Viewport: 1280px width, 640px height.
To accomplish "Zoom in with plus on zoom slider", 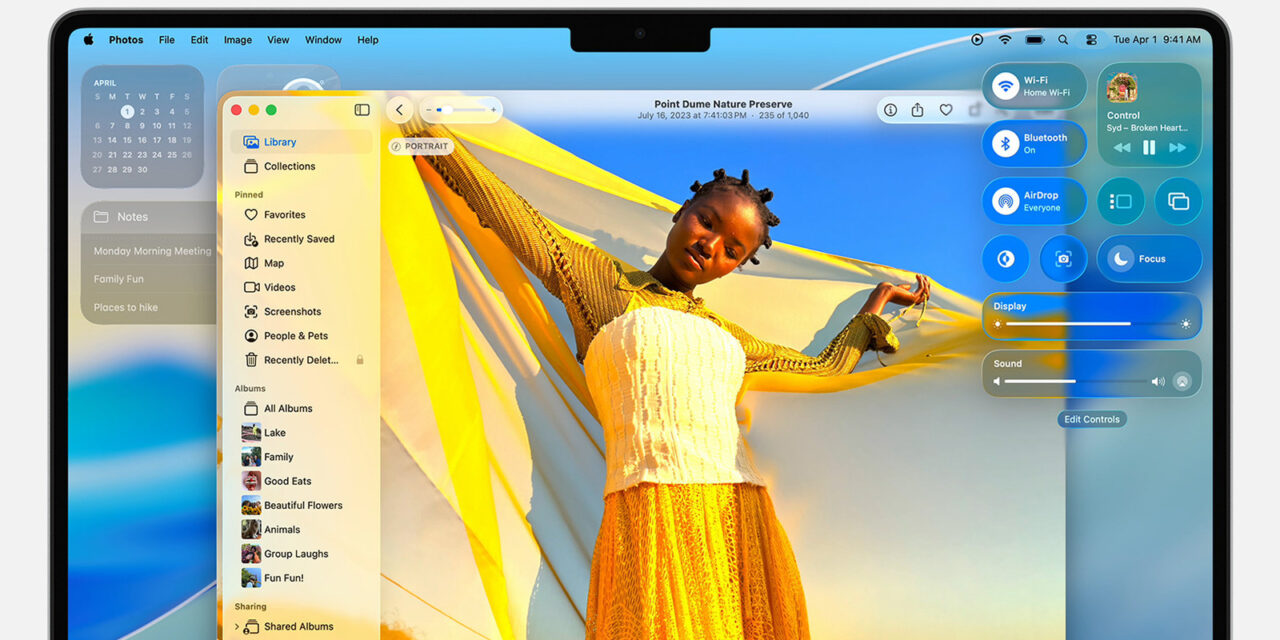I will point(493,110).
